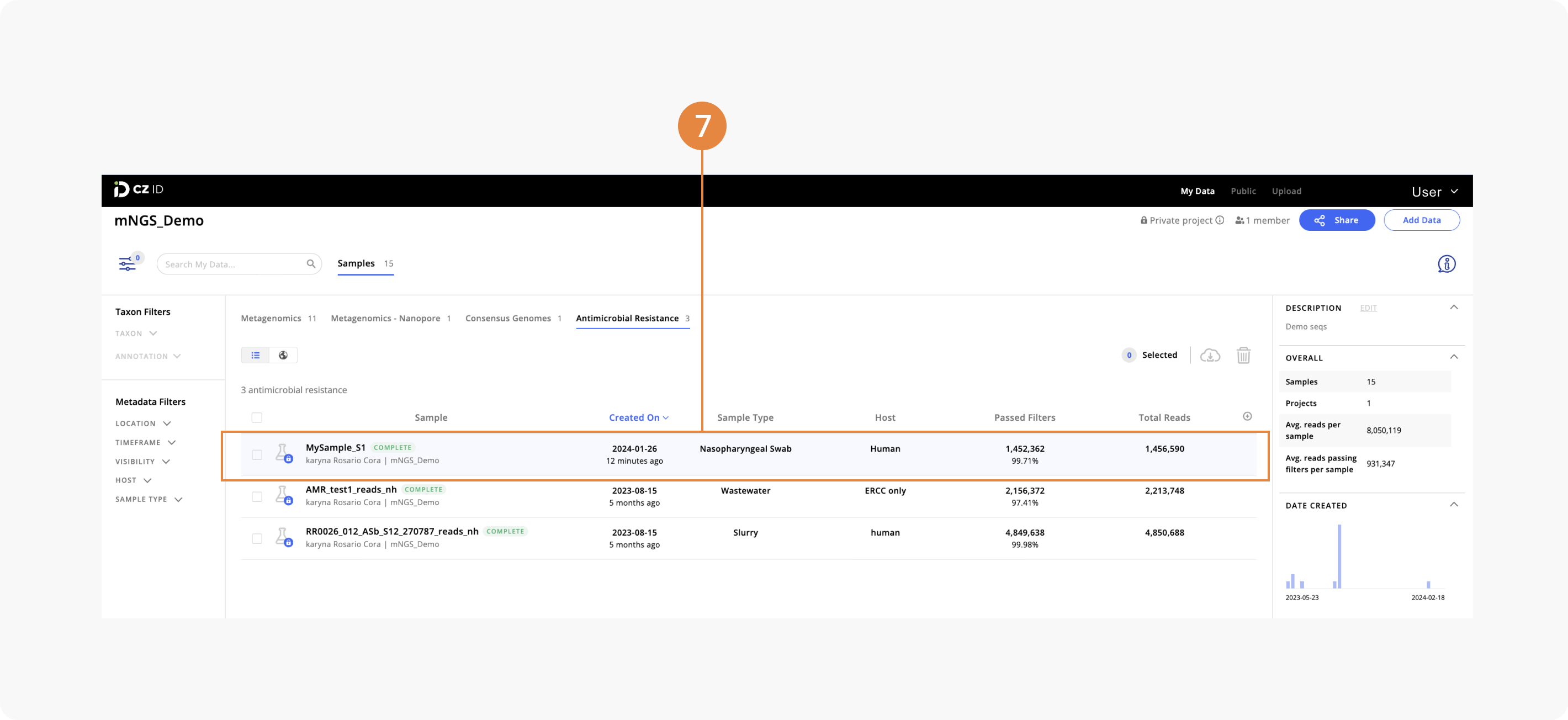Screen dimensions: 1568x720
Task: Check the RR0026_012_ASb_S12 row checkbox
Action: [257, 539]
